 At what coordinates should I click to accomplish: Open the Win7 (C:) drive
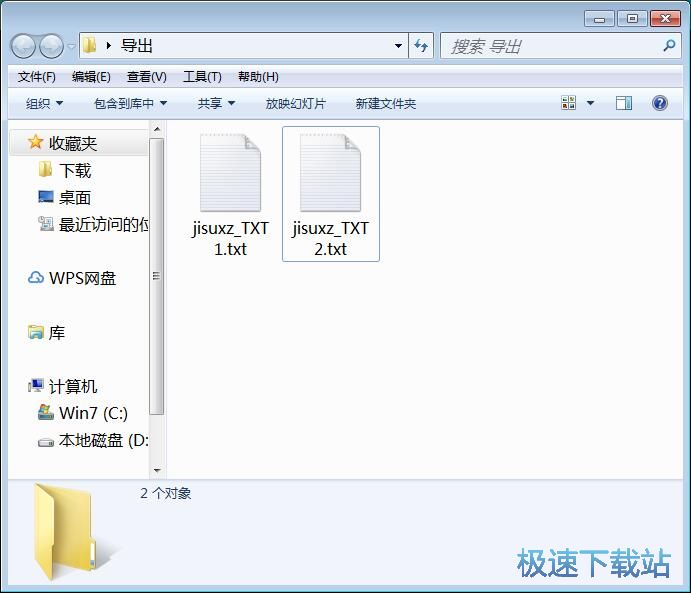93,414
